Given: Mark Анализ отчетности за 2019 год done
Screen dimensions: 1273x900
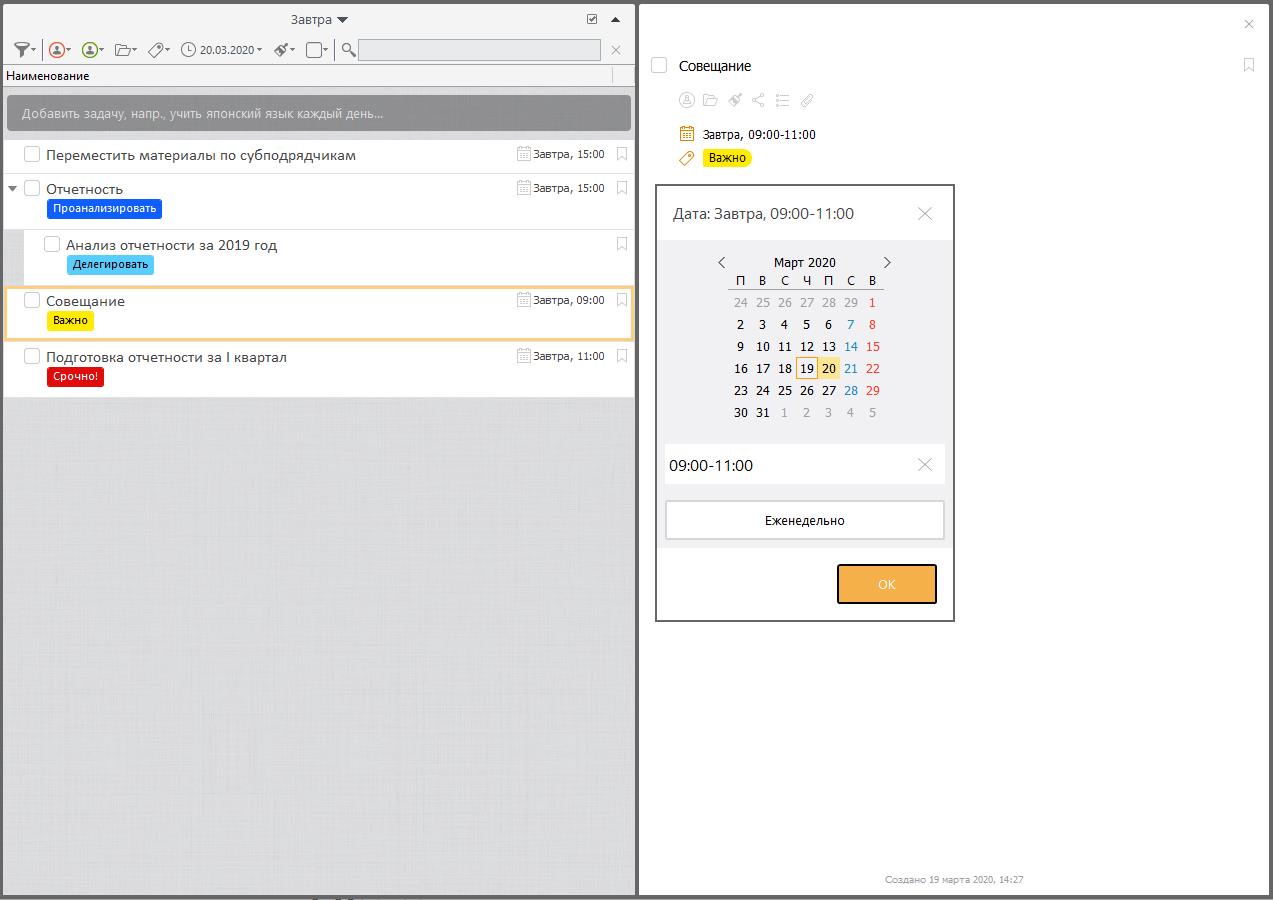Looking at the screenshot, I should (x=52, y=245).
